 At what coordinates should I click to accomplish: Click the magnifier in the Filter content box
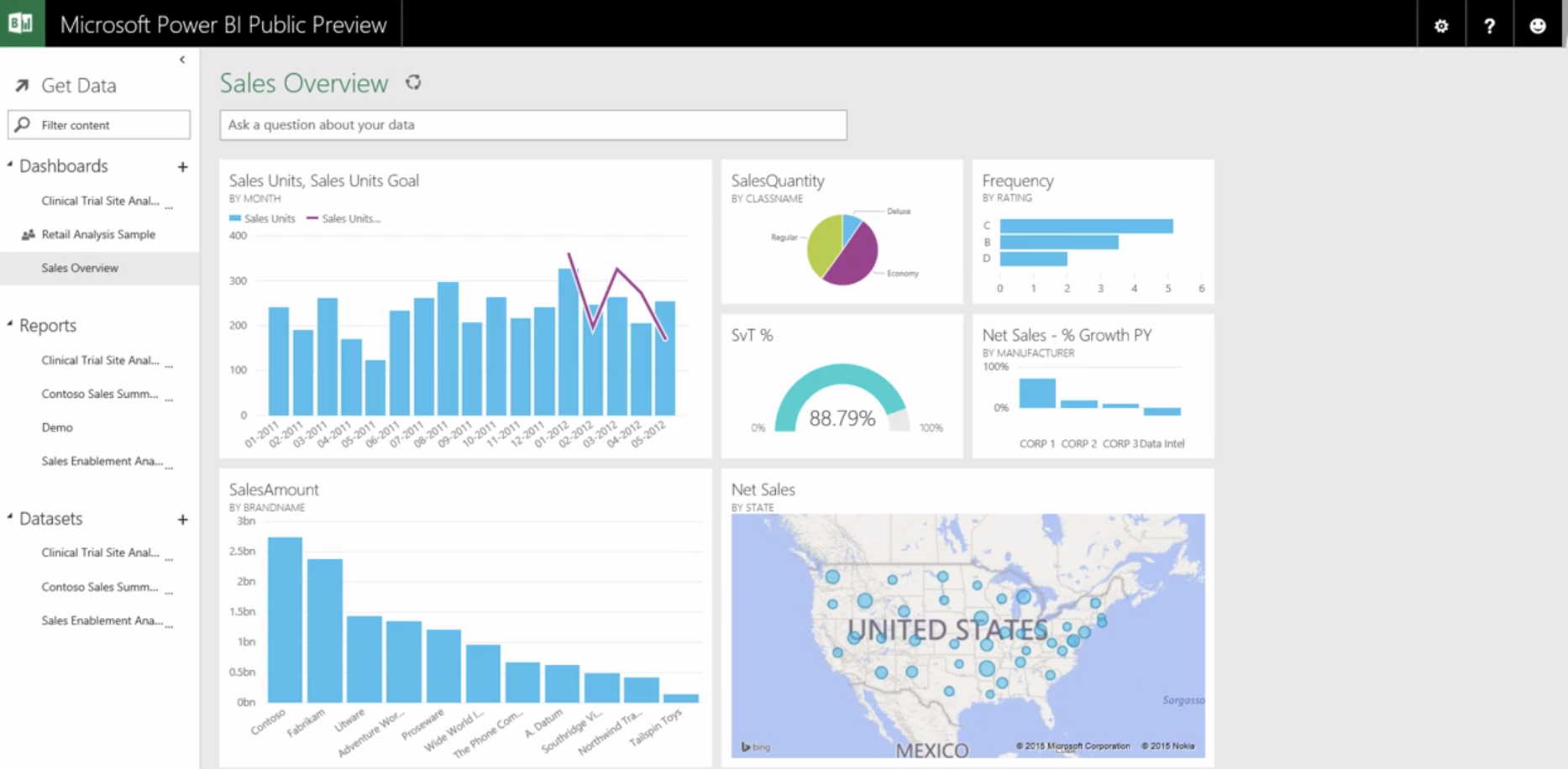(22, 124)
